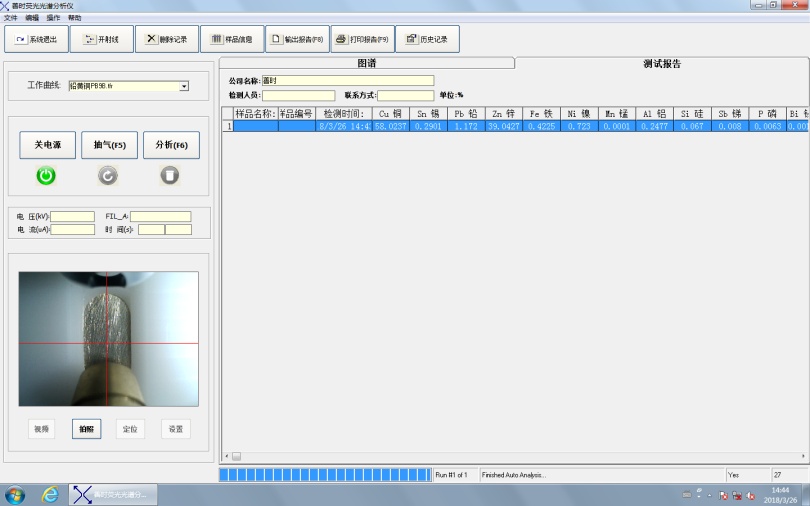Click the 样品名称 column header

pyautogui.click(x=256, y=114)
